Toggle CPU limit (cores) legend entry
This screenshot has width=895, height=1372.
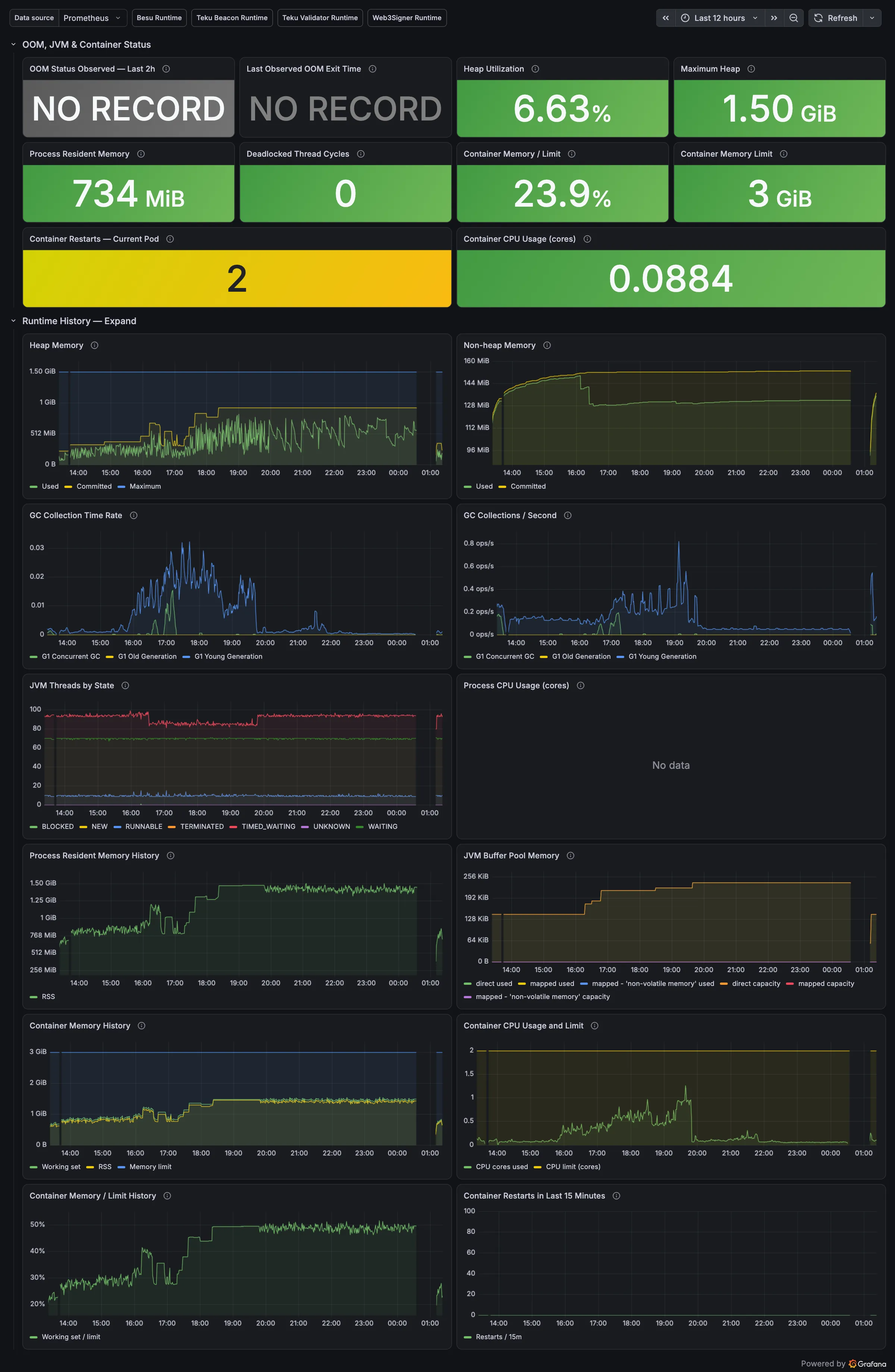pos(573,1167)
